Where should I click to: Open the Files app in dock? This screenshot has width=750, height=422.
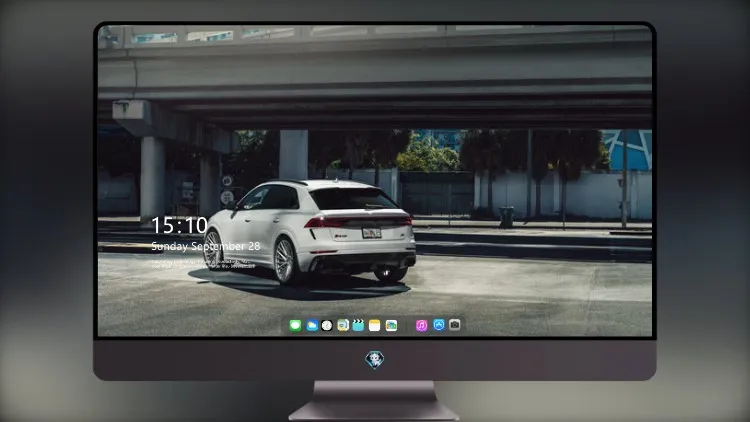[x=391, y=326]
